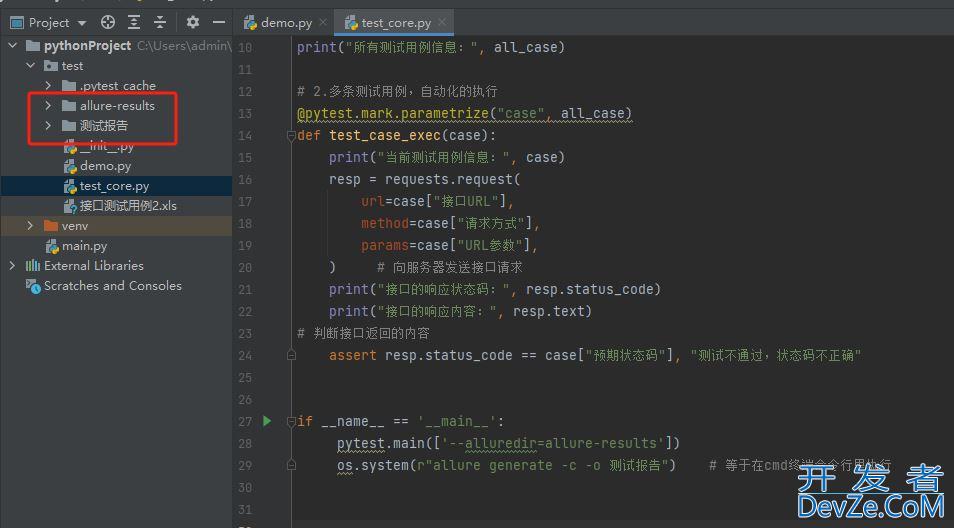Expand the .pytest_cache folder

48,86
